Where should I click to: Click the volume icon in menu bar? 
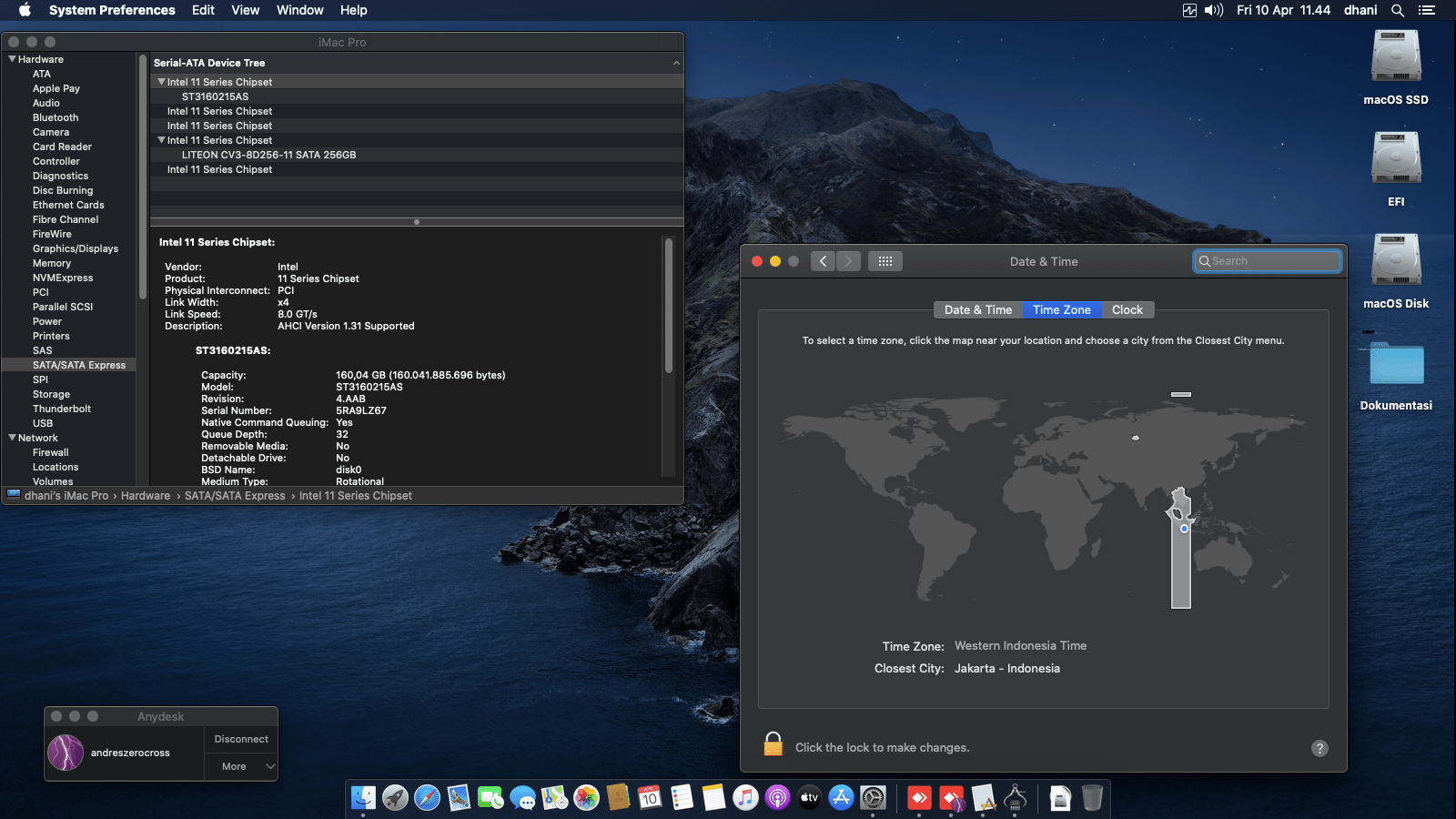click(1214, 10)
